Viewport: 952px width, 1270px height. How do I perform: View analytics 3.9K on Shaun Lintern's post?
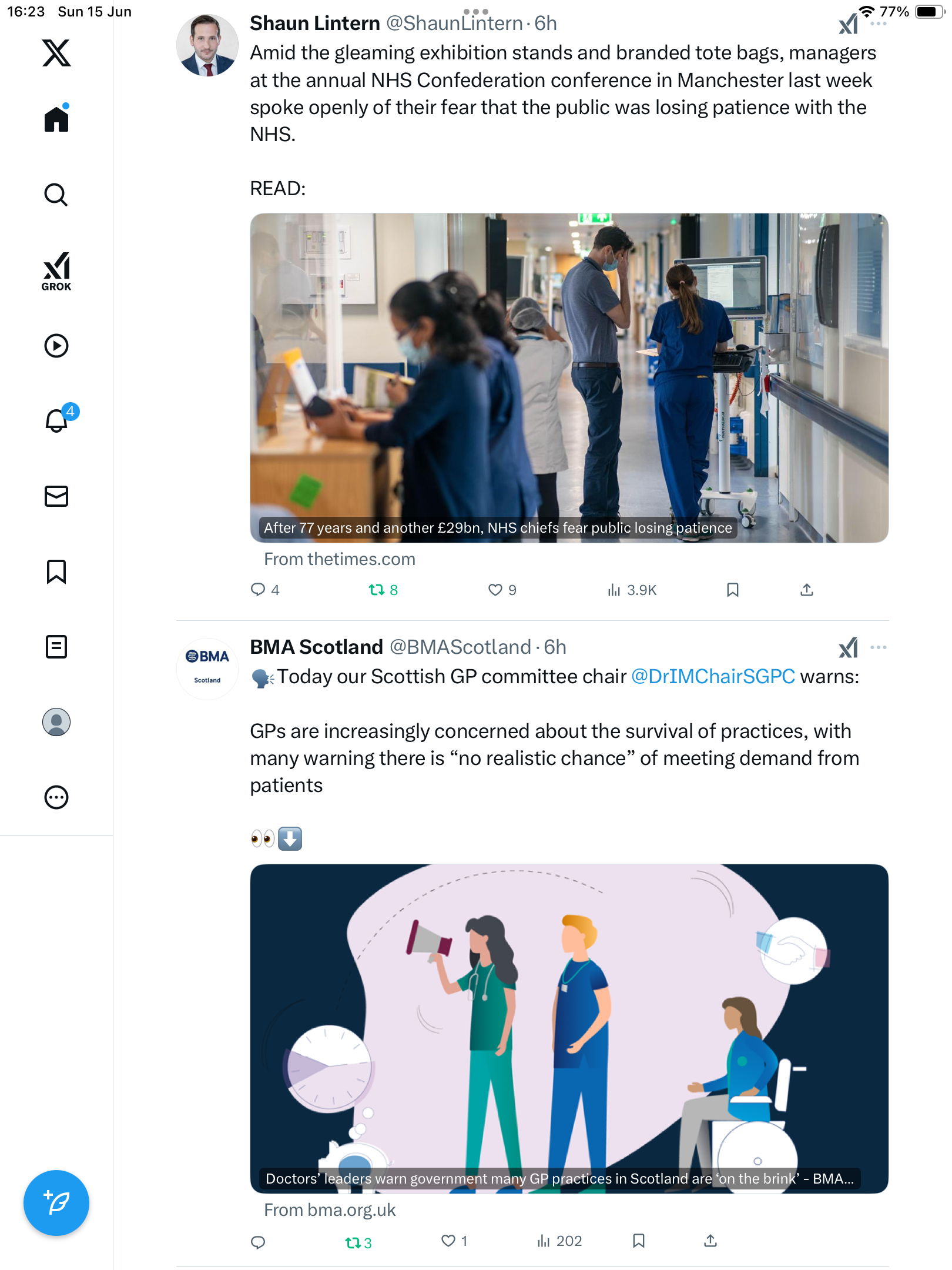point(632,590)
